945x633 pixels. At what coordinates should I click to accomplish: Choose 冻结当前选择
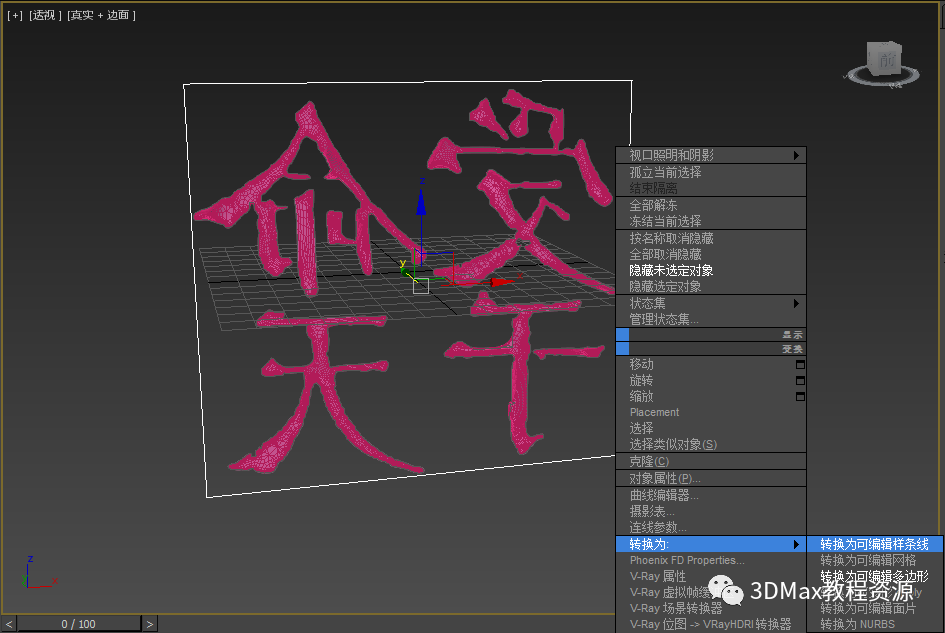click(x=665, y=221)
